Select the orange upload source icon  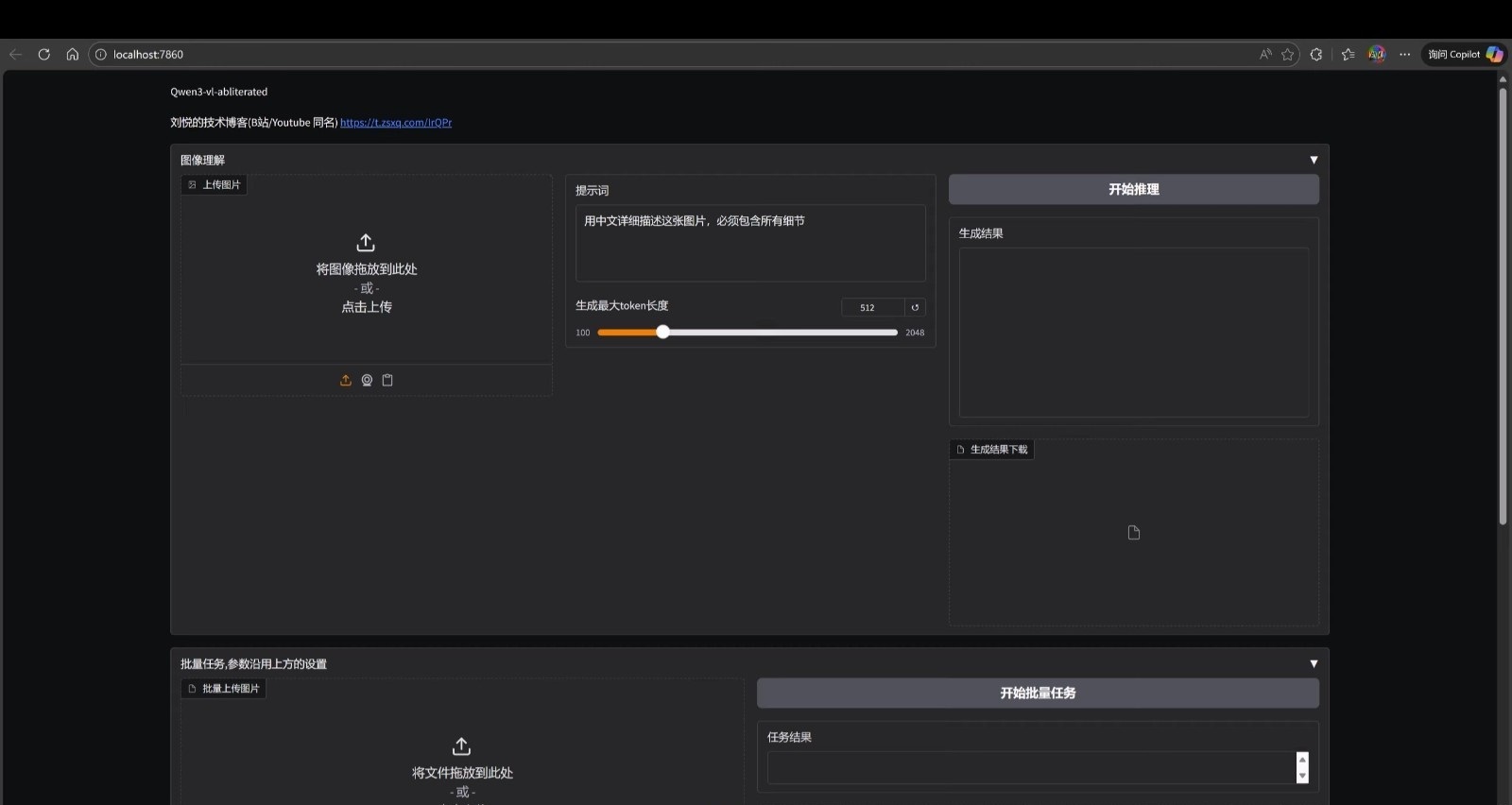[x=346, y=380]
